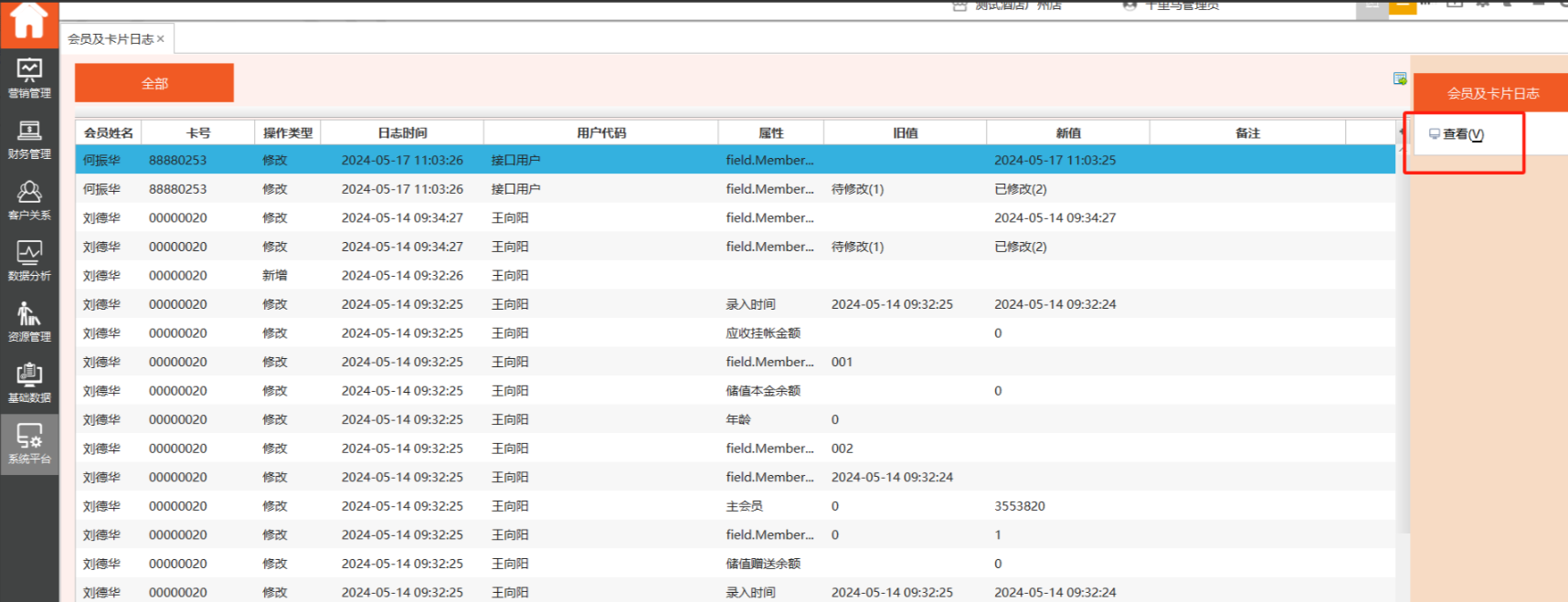The width and height of the screenshot is (1568, 602).
Task: Open 营销管理 marketing management module
Action: point(29,78)
